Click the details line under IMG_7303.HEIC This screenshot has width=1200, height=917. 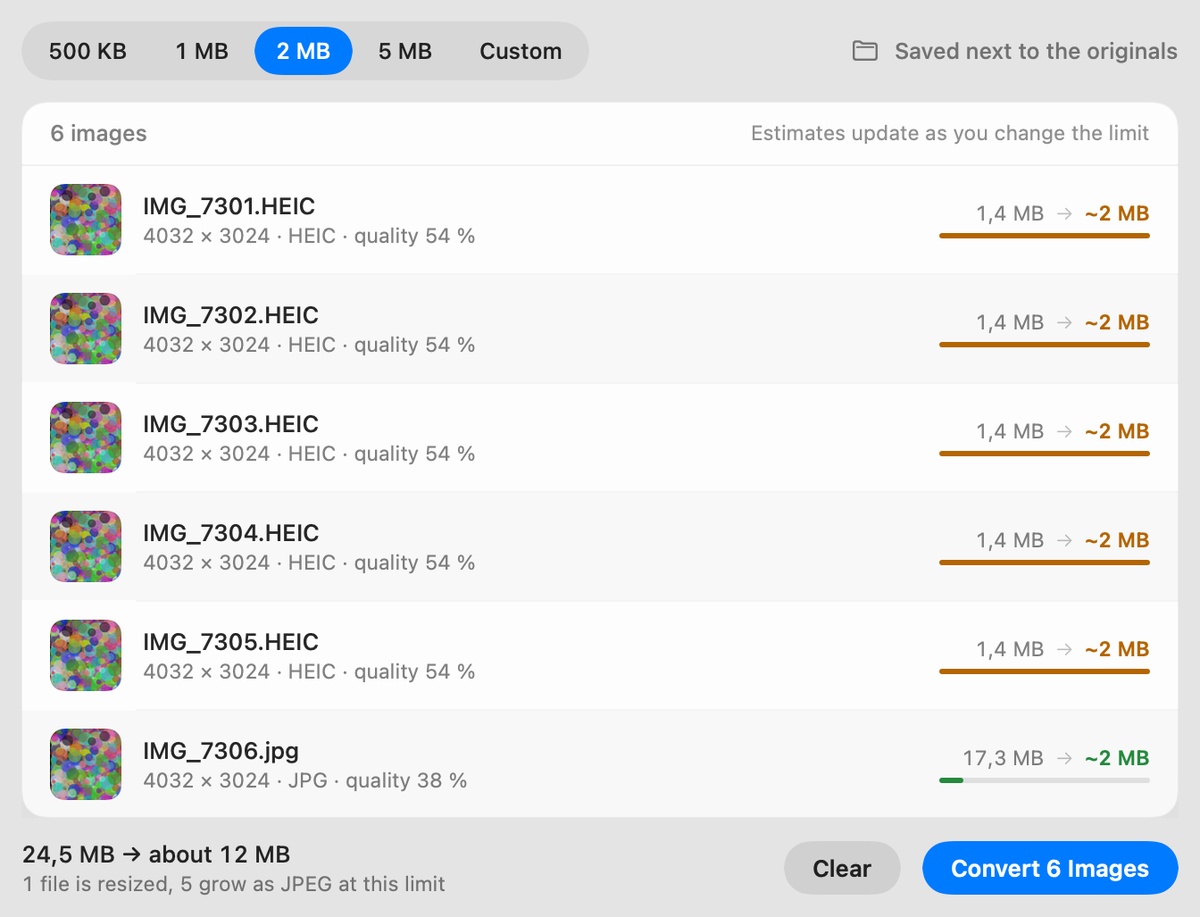pos(309,454)
